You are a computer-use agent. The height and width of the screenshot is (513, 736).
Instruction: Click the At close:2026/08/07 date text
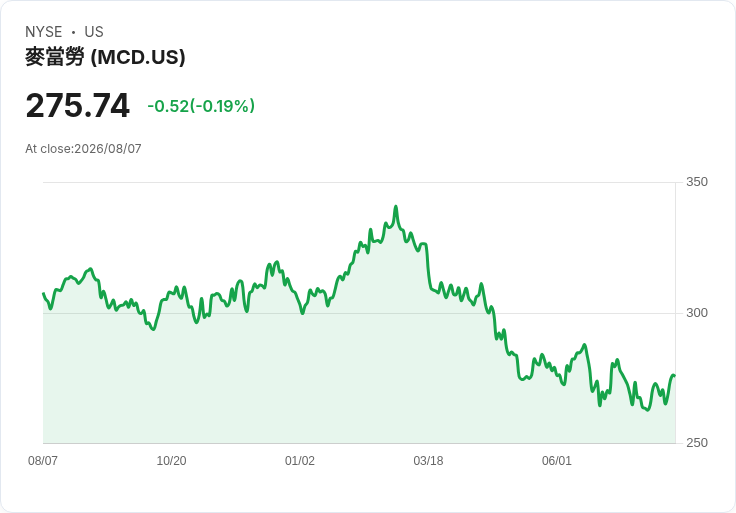(x=83, y=149)
